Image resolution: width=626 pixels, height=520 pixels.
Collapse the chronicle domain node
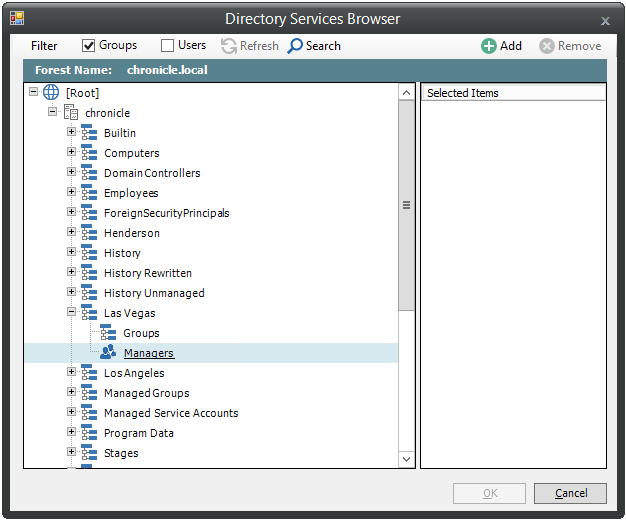[53, 111]
